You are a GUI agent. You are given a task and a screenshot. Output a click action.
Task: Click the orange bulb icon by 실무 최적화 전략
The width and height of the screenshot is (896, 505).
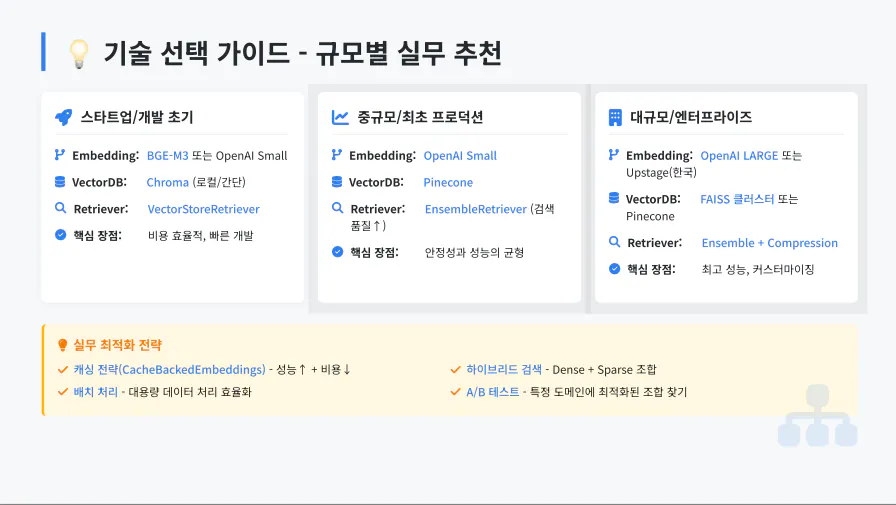[x=63, y=345]
